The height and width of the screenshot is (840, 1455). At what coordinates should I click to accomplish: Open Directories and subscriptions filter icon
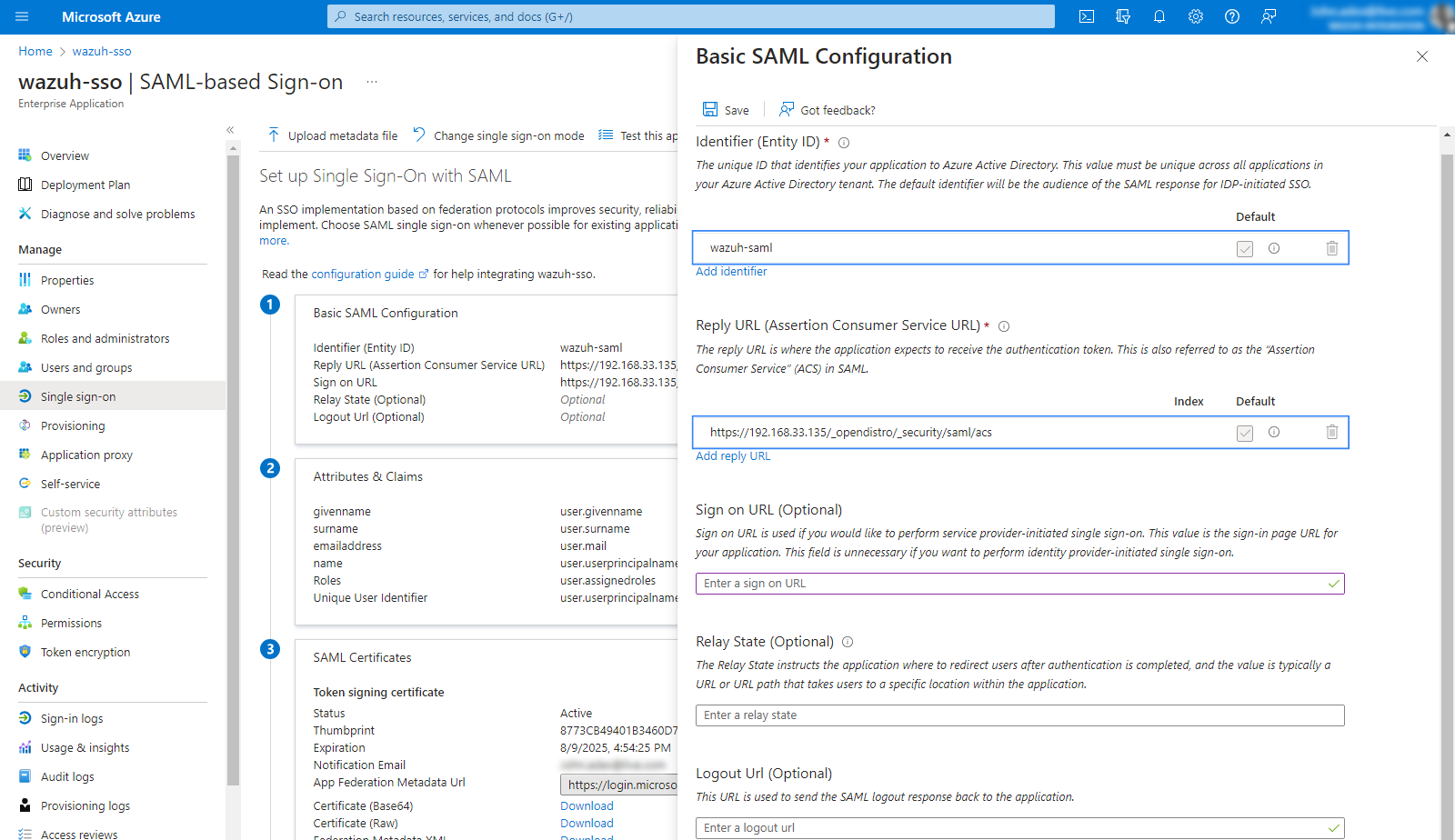(1123, 16)
